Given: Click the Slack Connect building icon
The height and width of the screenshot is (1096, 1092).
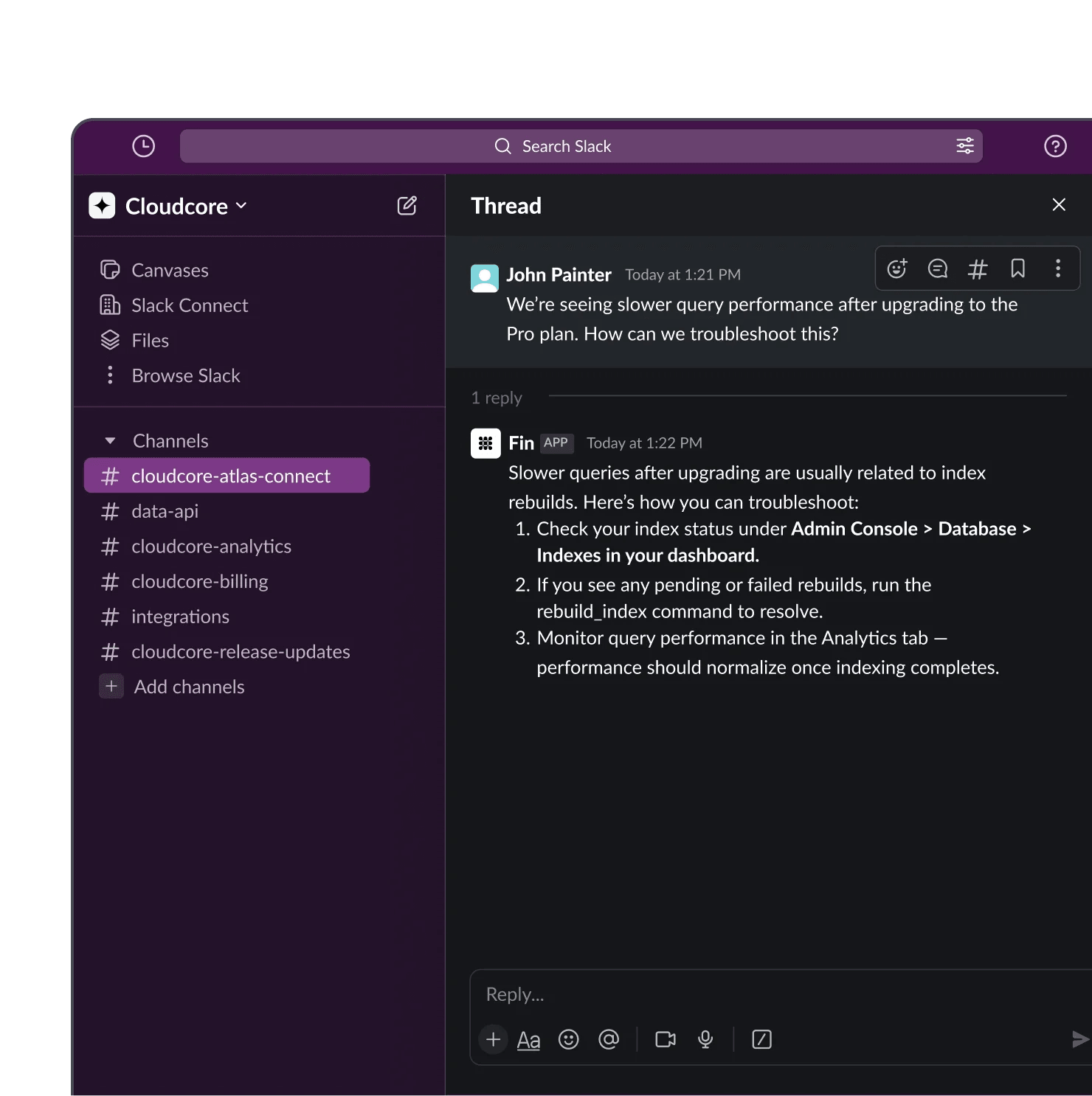Looking at the screenshot, I should coord(110,305).
